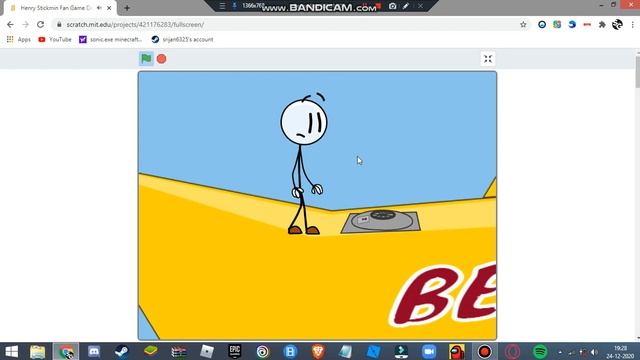Screen dimensions: 640x360
Task: Open Bandicam recorder from the taskbar
Action: pyautogui.click(x=484, y=351)
